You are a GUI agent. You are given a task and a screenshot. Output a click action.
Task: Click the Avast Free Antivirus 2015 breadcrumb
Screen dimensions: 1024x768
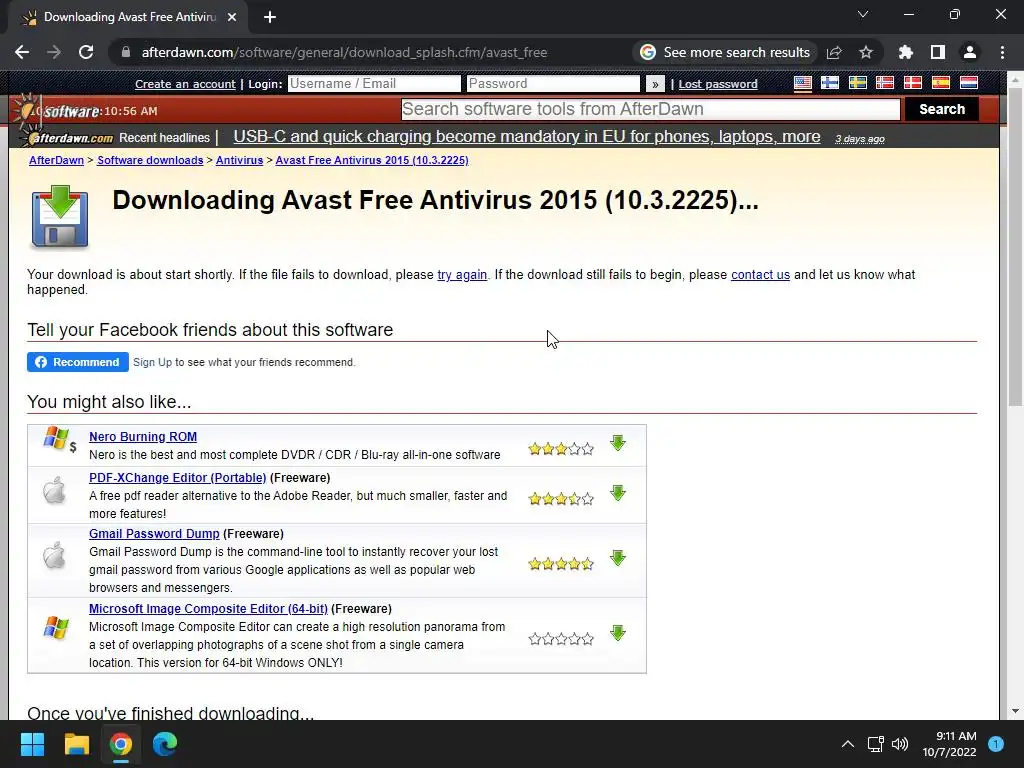372,160
